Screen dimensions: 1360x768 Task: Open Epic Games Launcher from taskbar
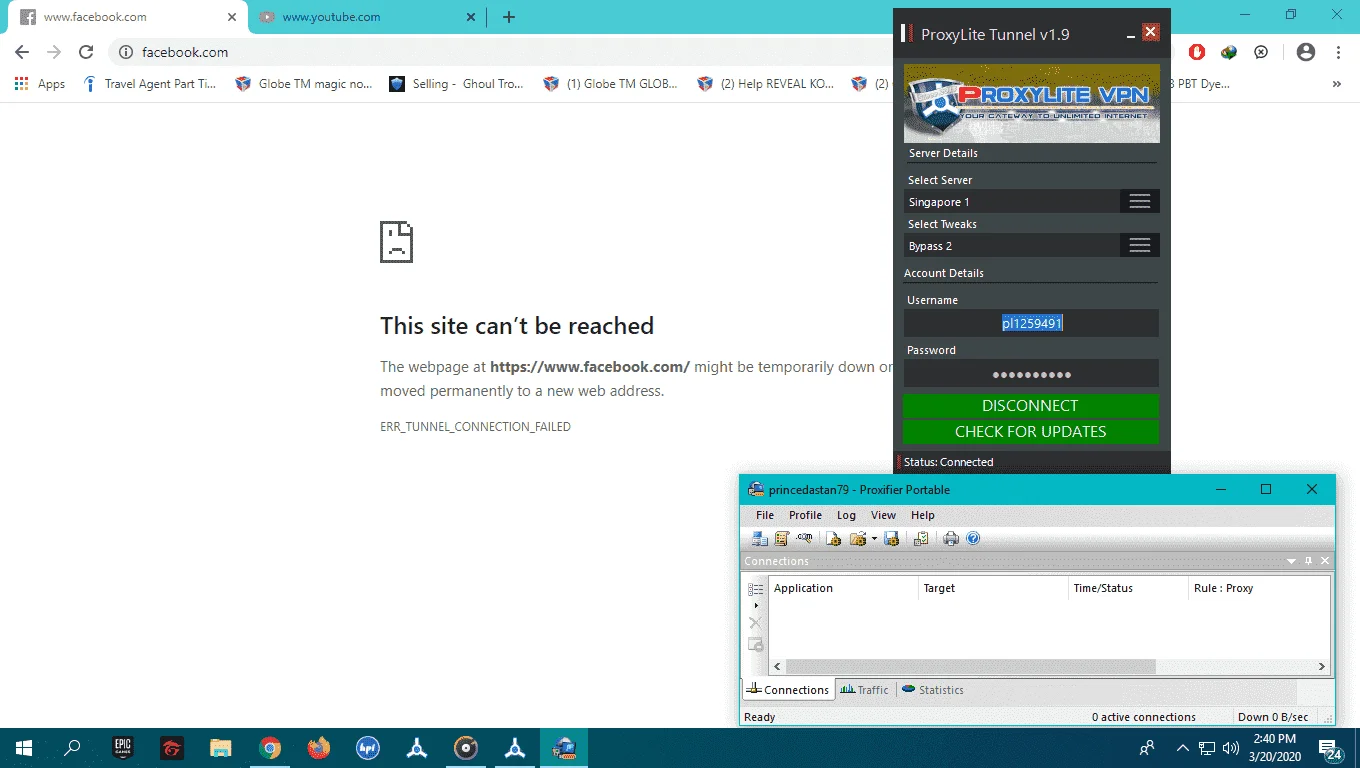pyautogui.click(x=122, y=748)
